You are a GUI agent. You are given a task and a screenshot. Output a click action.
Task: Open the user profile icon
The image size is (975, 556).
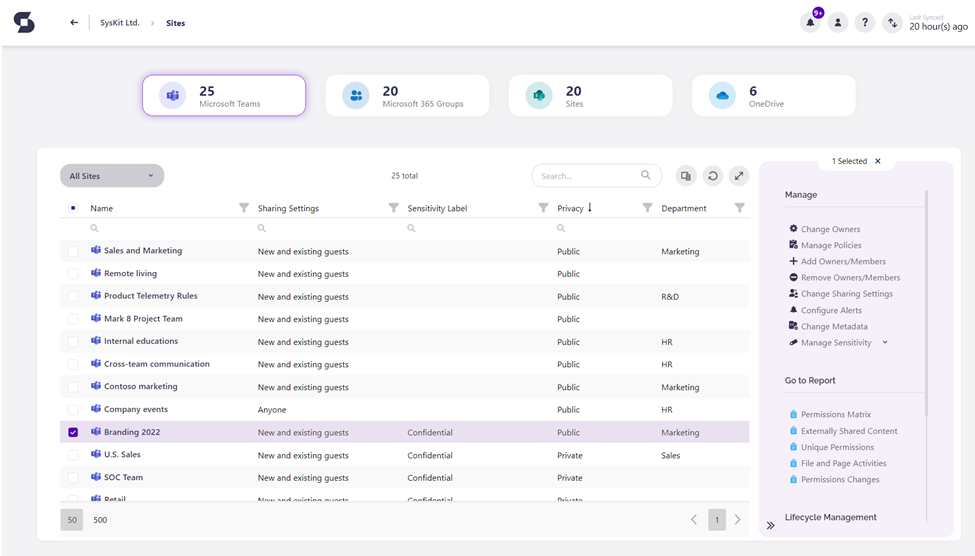(x=838, y=23)
